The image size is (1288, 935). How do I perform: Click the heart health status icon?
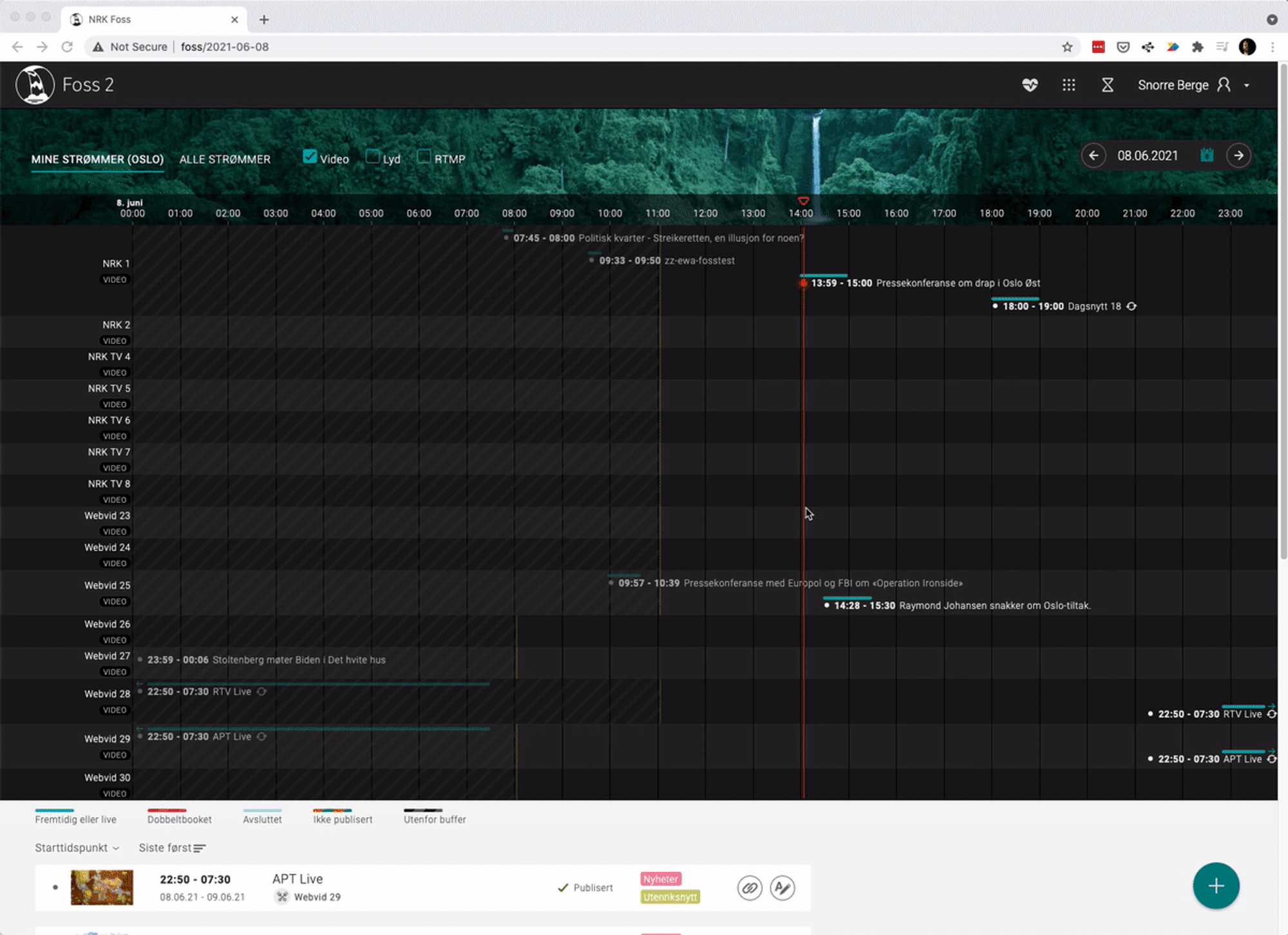click(1030, 85)
